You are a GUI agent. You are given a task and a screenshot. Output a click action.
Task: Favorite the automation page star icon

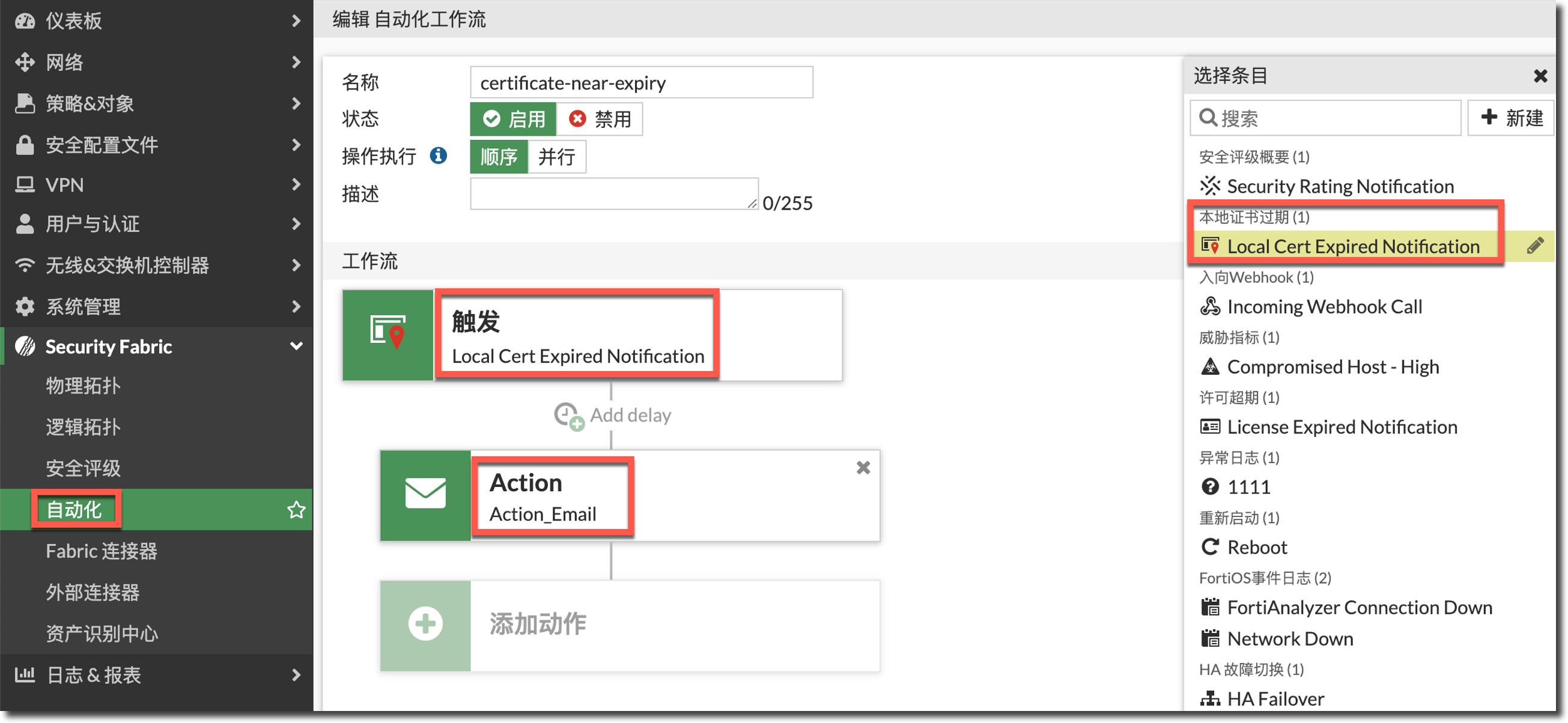pos(296,509)
